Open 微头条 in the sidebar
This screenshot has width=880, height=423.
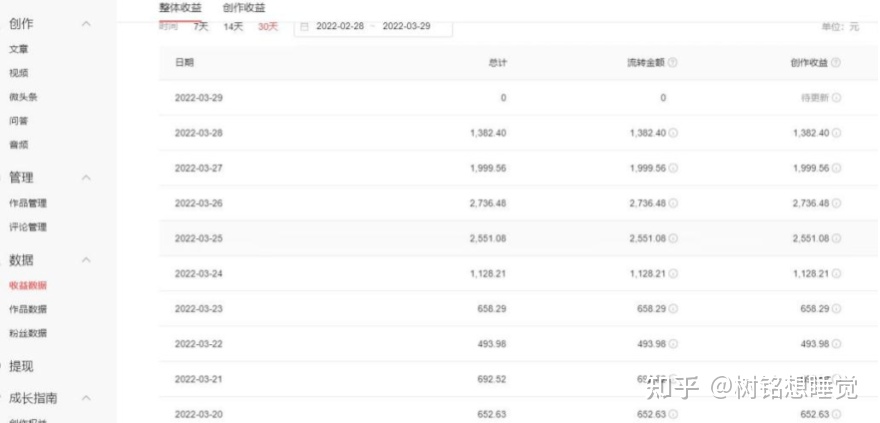[23, 97]
